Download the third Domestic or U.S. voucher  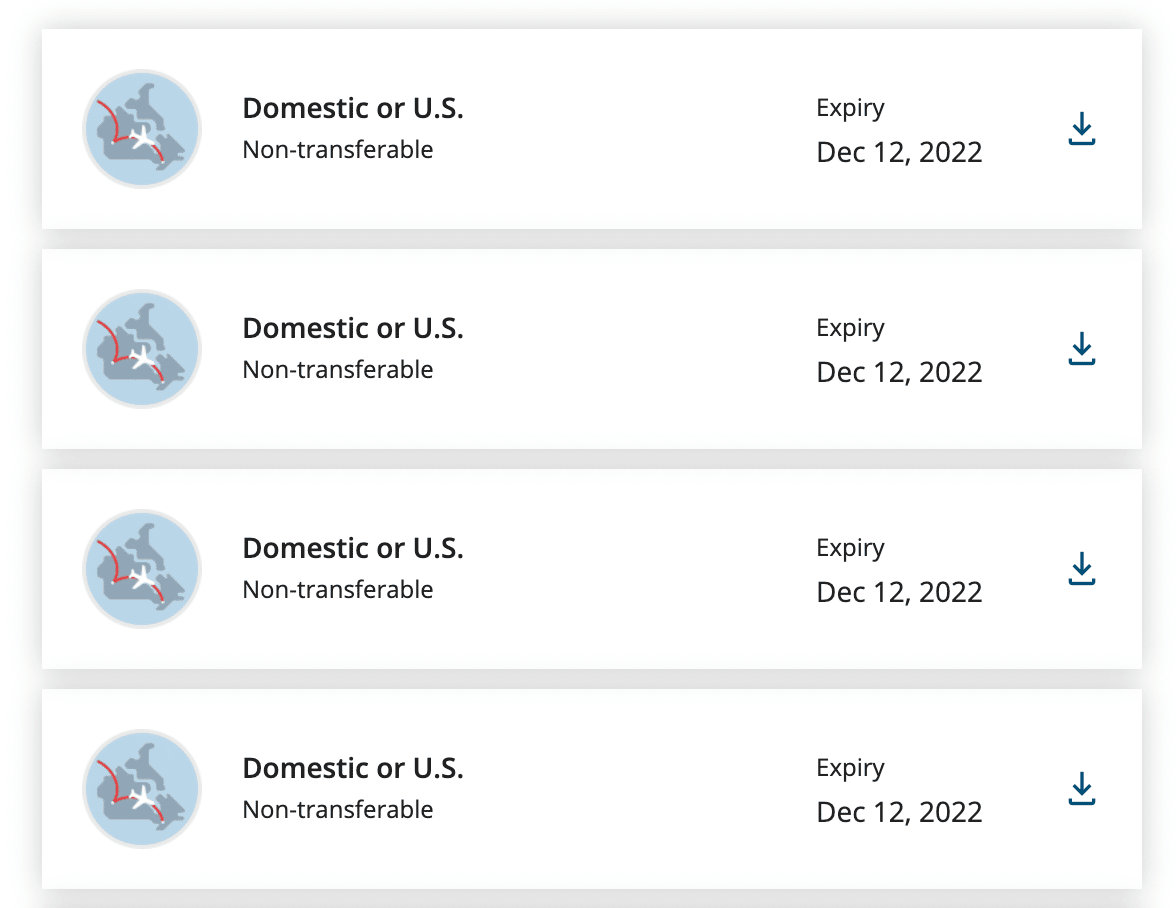point(1081,570)
